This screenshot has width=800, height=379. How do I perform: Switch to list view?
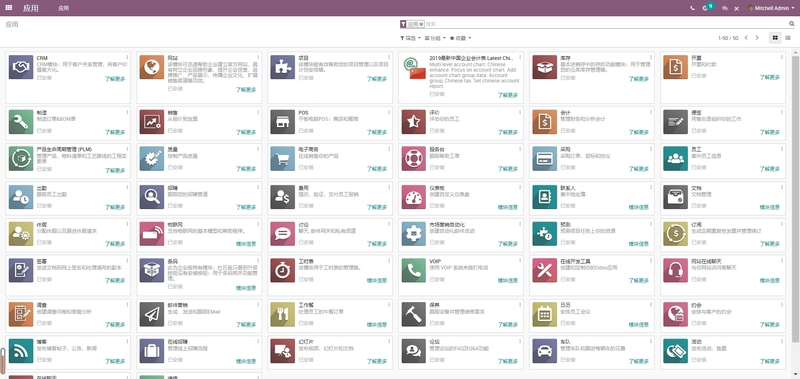pos(788,38)
